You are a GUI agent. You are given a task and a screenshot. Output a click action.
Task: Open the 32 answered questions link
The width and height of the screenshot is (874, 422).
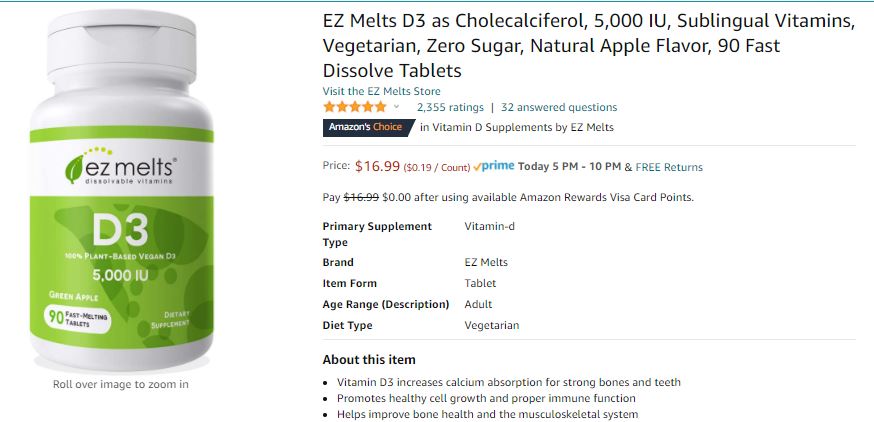click(x=559, y=107)
